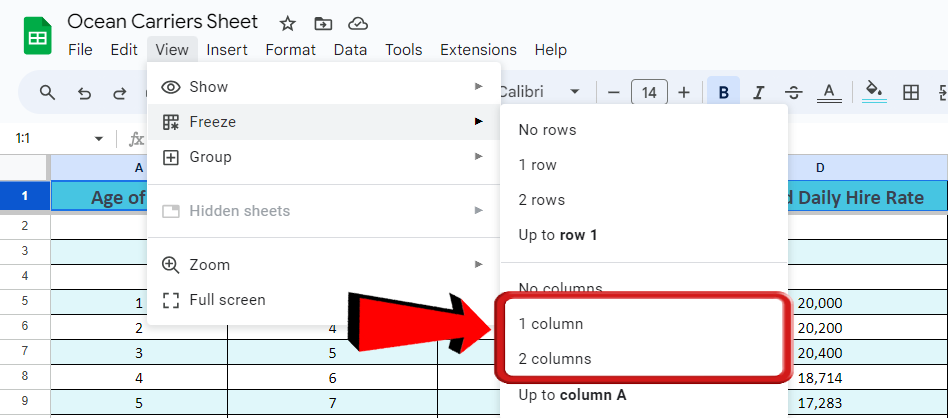Select "1 column" freeze option
Screen dimensions: 948x418
point(551,324)
